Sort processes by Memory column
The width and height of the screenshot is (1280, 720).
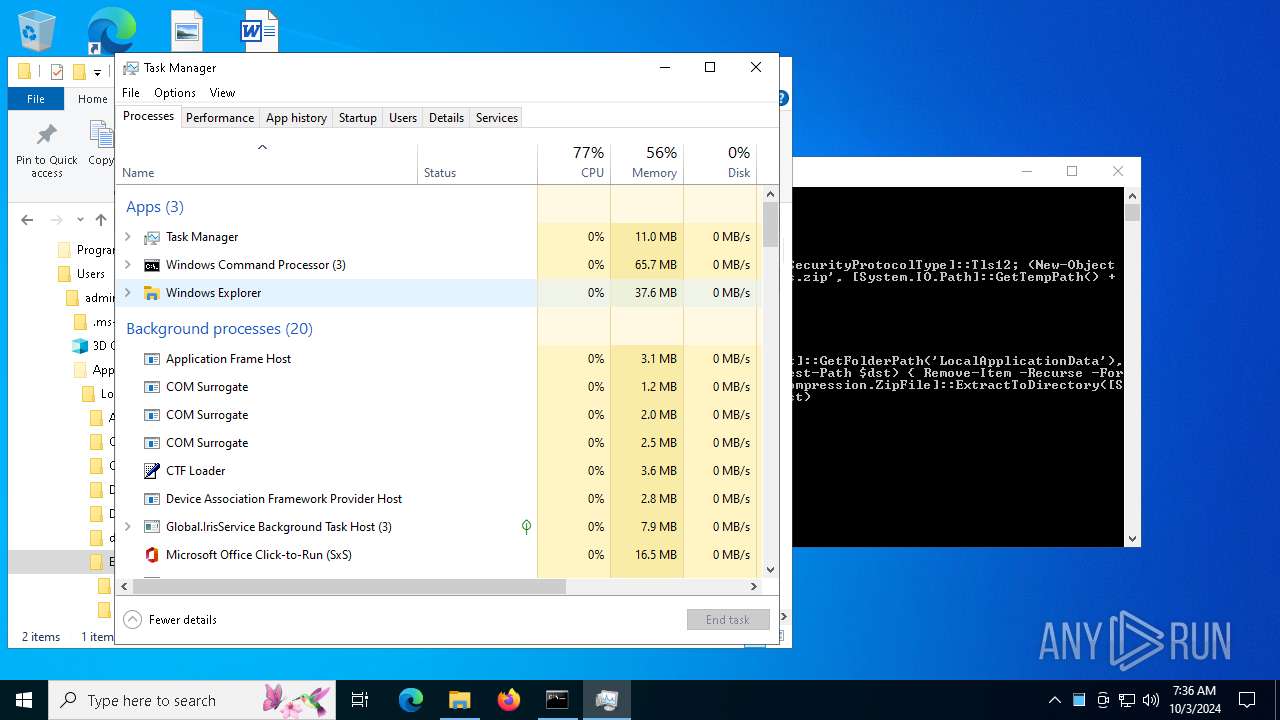647,163
